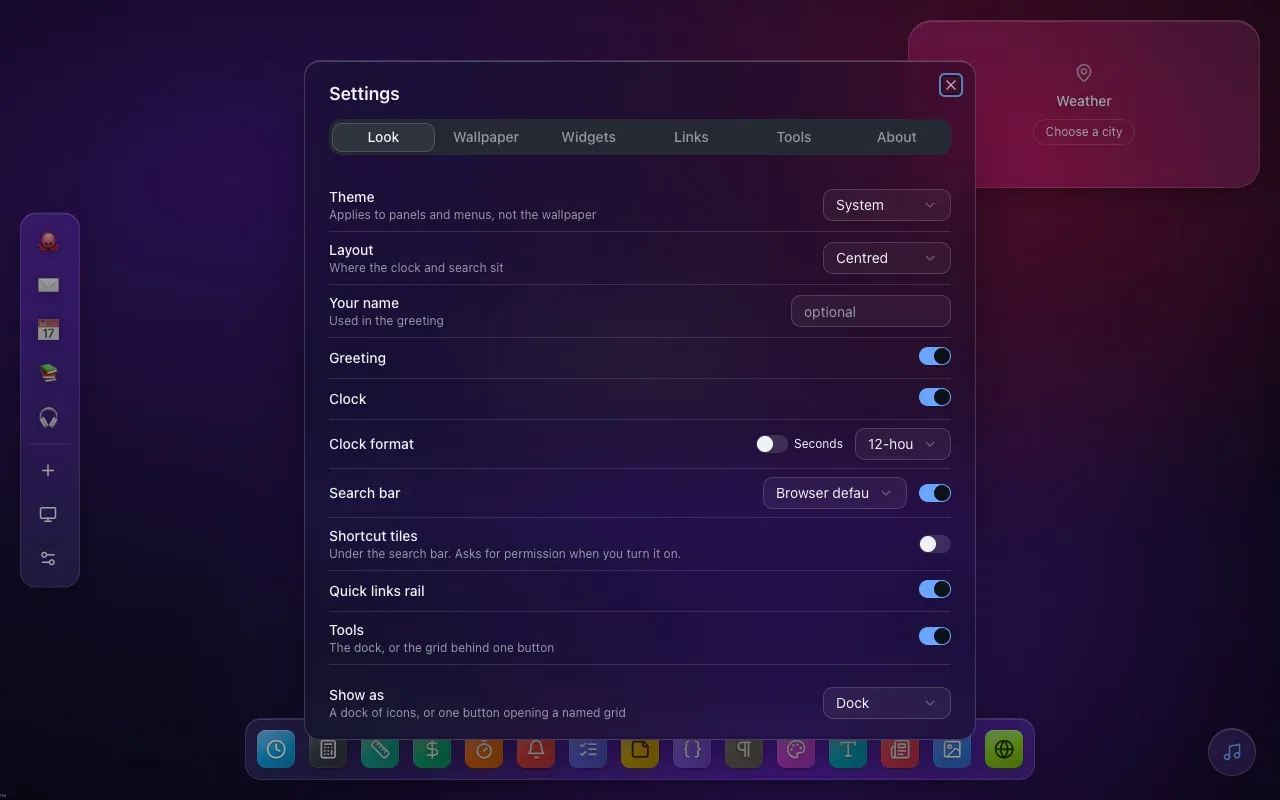Click the Your name input field
The width and height of the screenshot is (1280, 800).
(871, 311)
